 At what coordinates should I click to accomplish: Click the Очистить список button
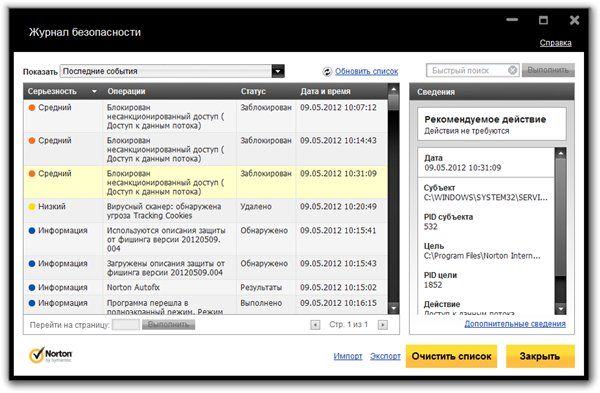point(451,356)
